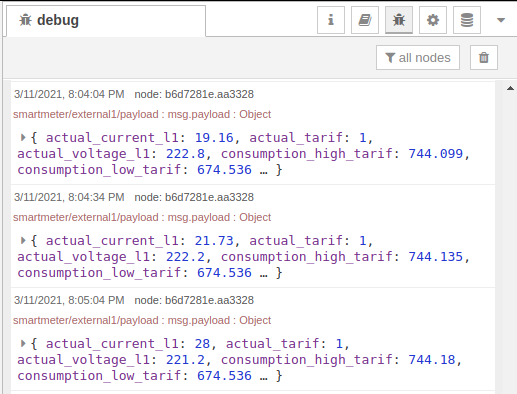The width and height of the screenshot is (517, 394).
Task: Filter messages with all nodes button
Action: click(418, 58)
